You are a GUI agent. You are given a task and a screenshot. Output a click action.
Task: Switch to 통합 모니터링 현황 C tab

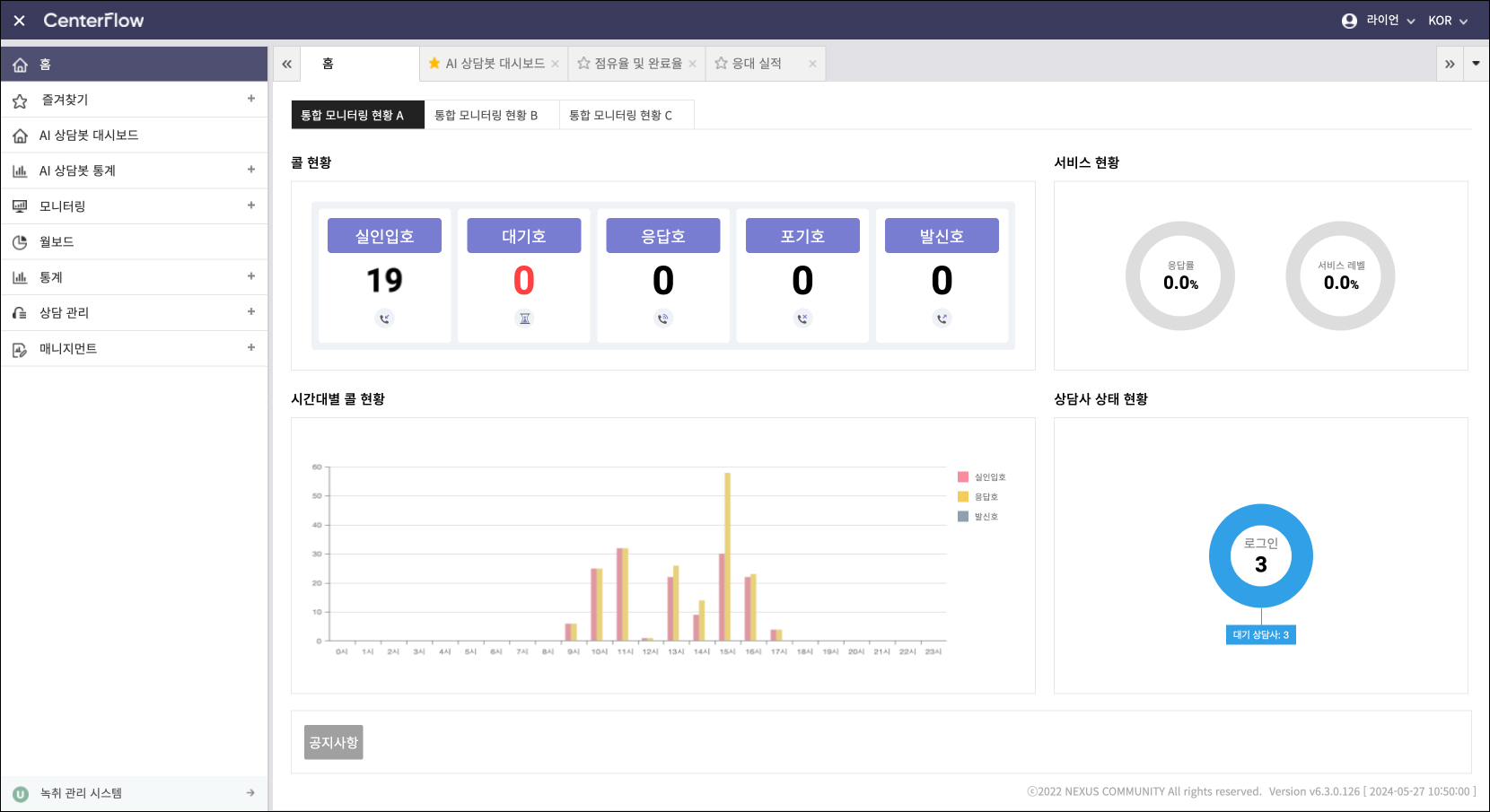click(x=620, y=116)
